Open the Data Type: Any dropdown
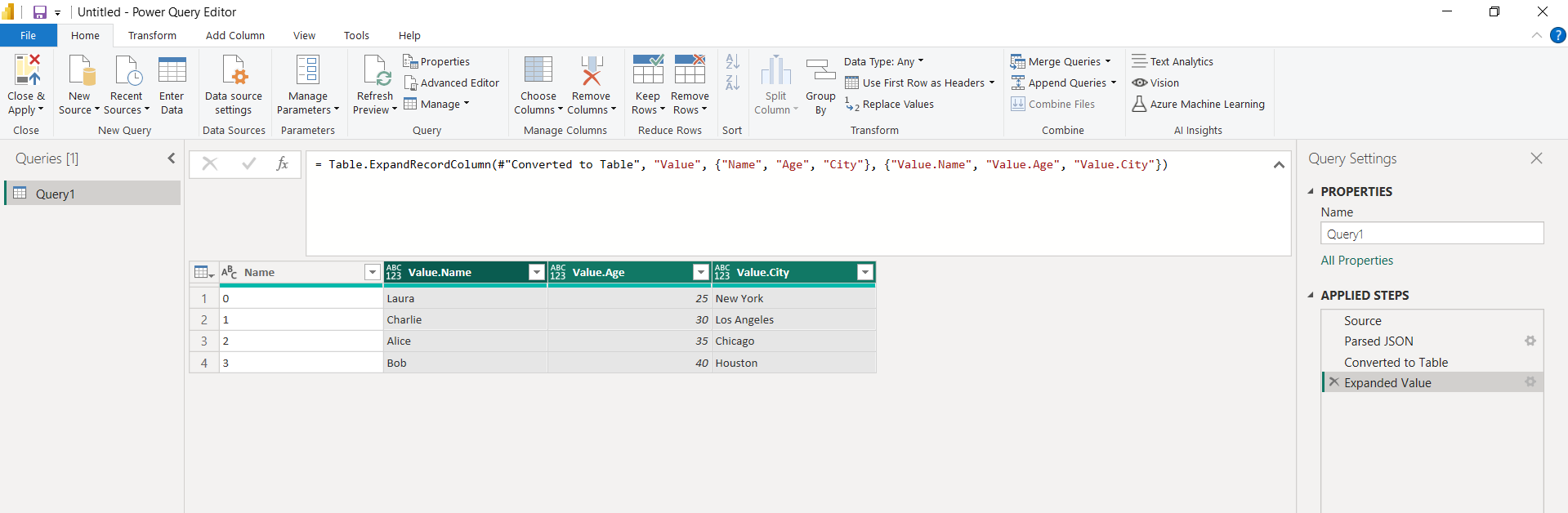 [884, 61]
